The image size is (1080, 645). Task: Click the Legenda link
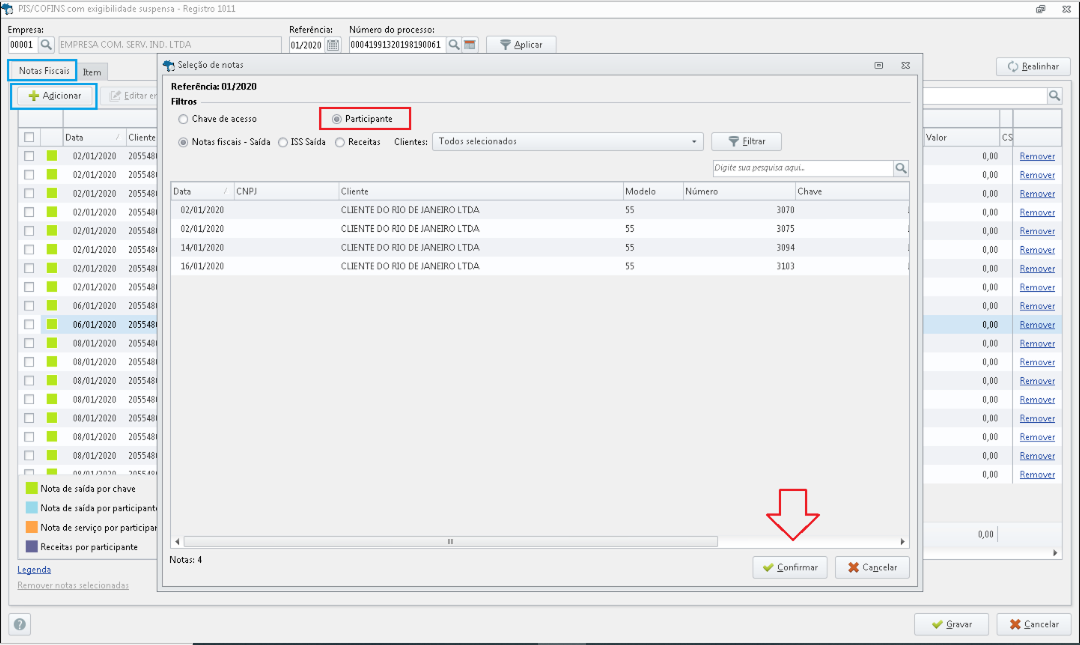pos(34,570)
